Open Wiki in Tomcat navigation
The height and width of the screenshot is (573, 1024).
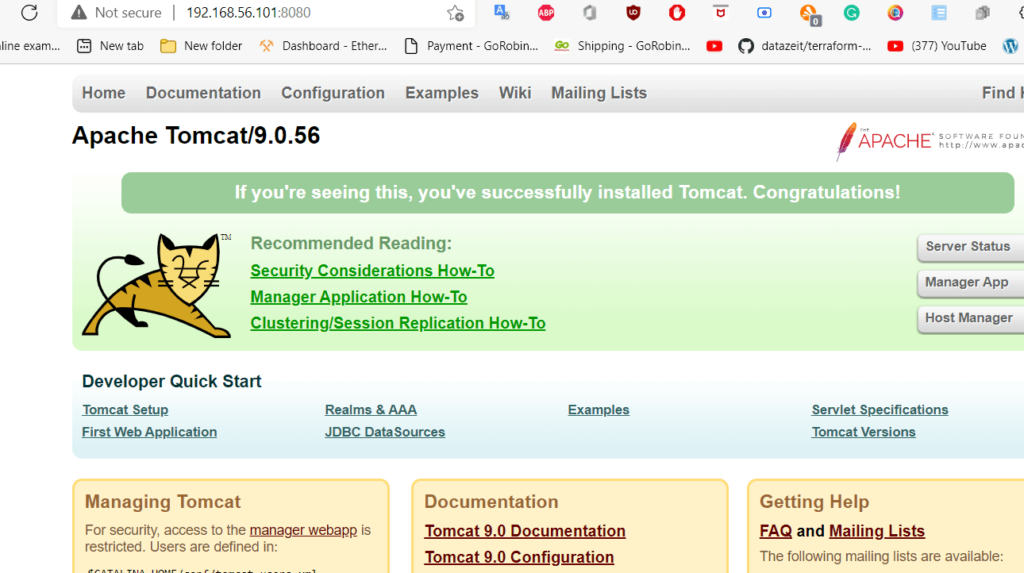[515, 93]
